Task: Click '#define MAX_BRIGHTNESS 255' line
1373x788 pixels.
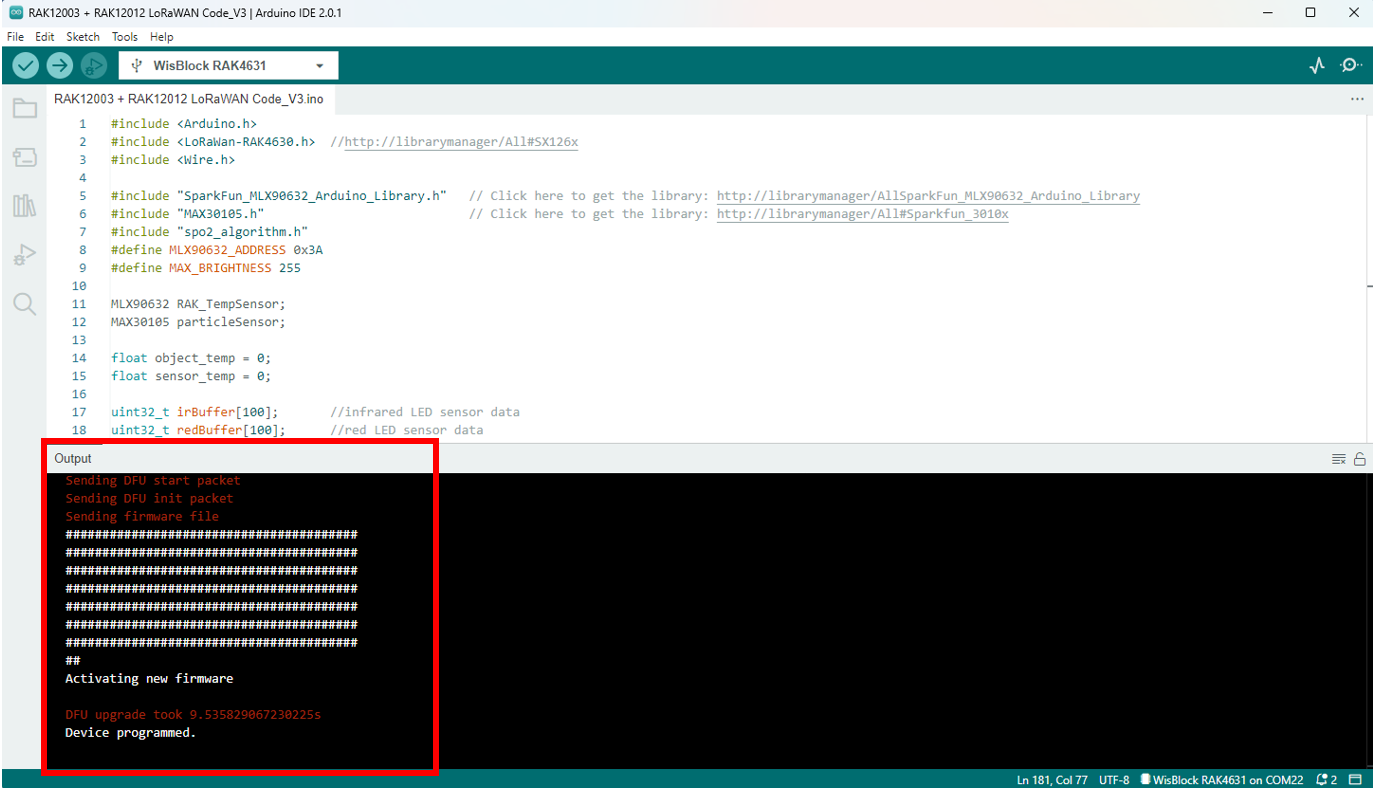Action: point(206,268)
